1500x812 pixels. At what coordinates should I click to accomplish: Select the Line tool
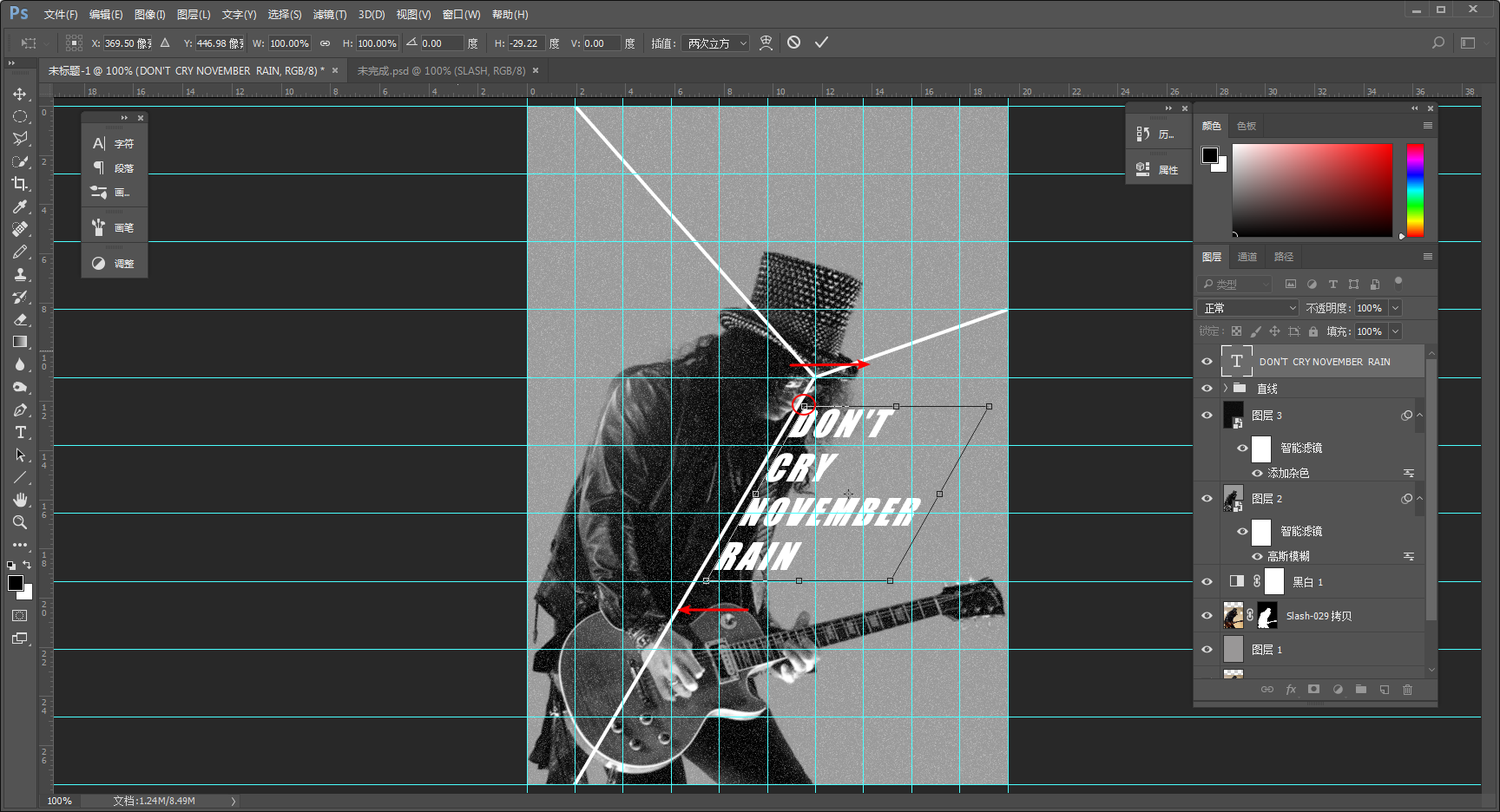pyautogui.click(x=20, y=477)
